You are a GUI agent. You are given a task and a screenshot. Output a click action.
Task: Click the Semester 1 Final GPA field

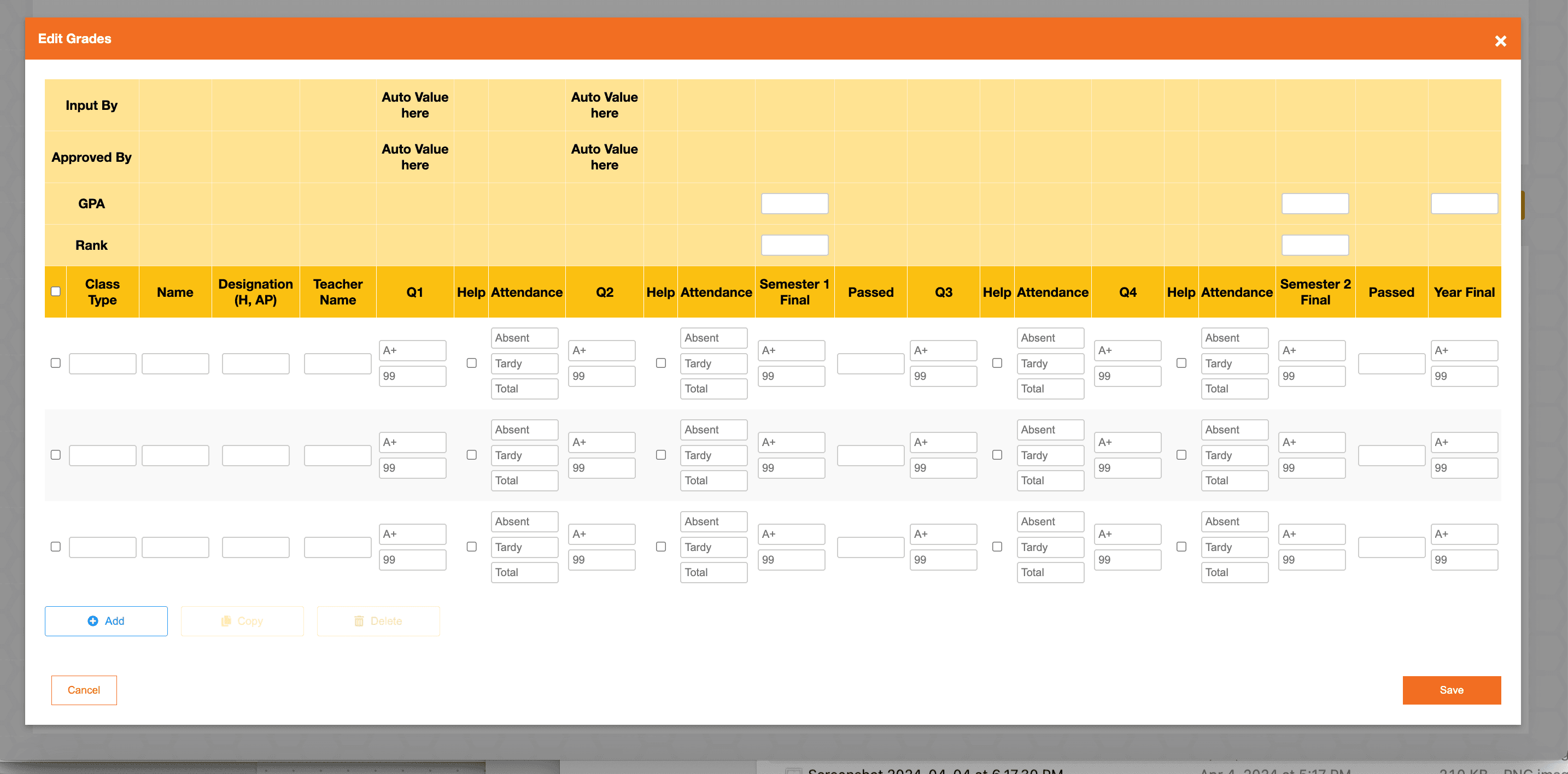click(794, 203)
